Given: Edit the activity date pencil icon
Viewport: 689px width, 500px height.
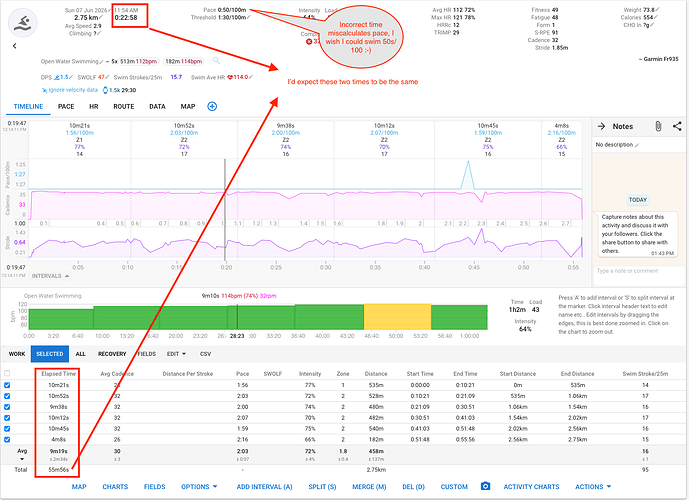Looking at the screenshot, I should (x=110, y=10).
